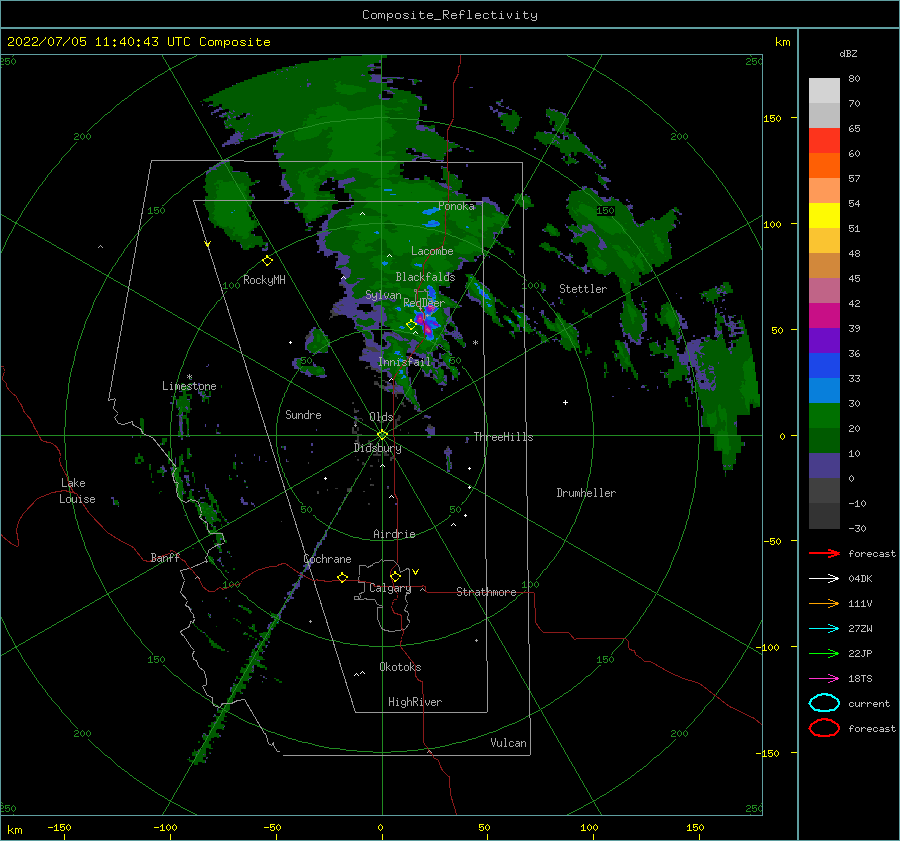Select the magenta 39-42 dBZ swatch
The height and width of the screenshot is (841, 900).
[x=824, y=316]
